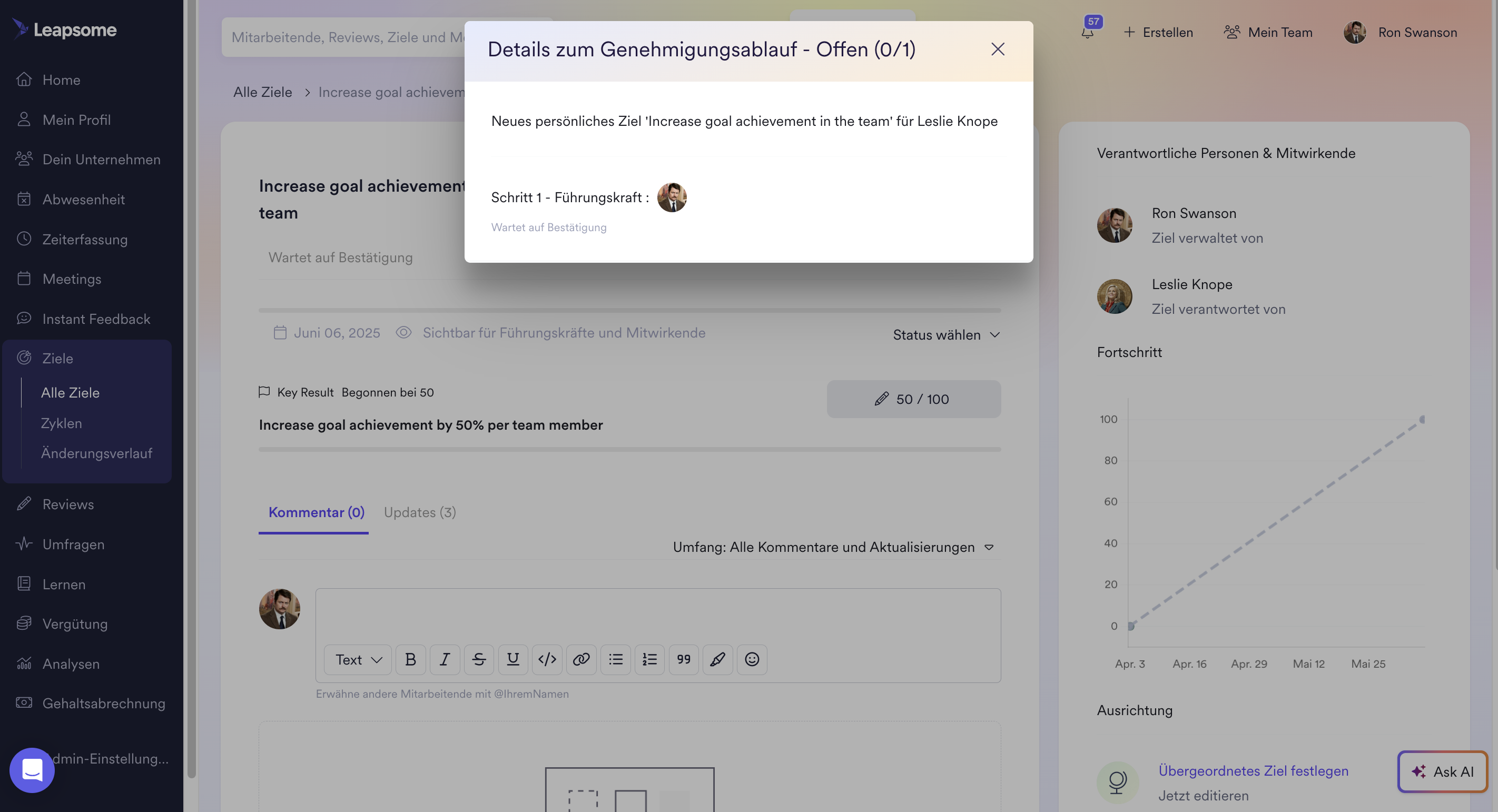Insert a bulleted list
The height and width of the screenshot is (812, 1498).
click(x=615, y=659)
